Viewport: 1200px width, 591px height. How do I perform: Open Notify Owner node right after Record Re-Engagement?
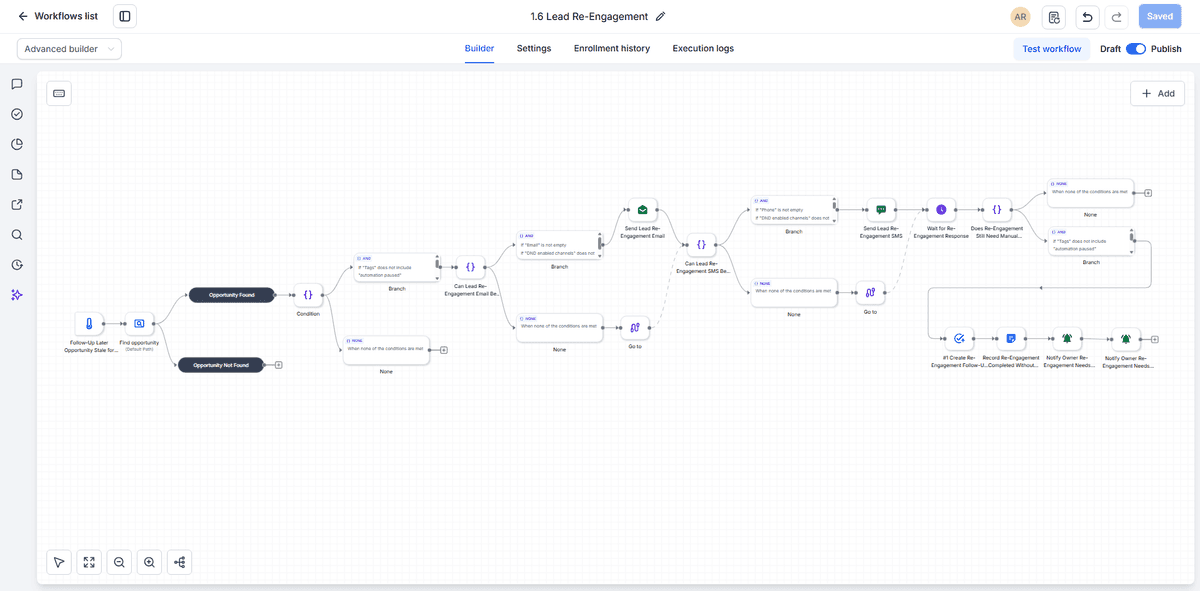point(1067,339)
